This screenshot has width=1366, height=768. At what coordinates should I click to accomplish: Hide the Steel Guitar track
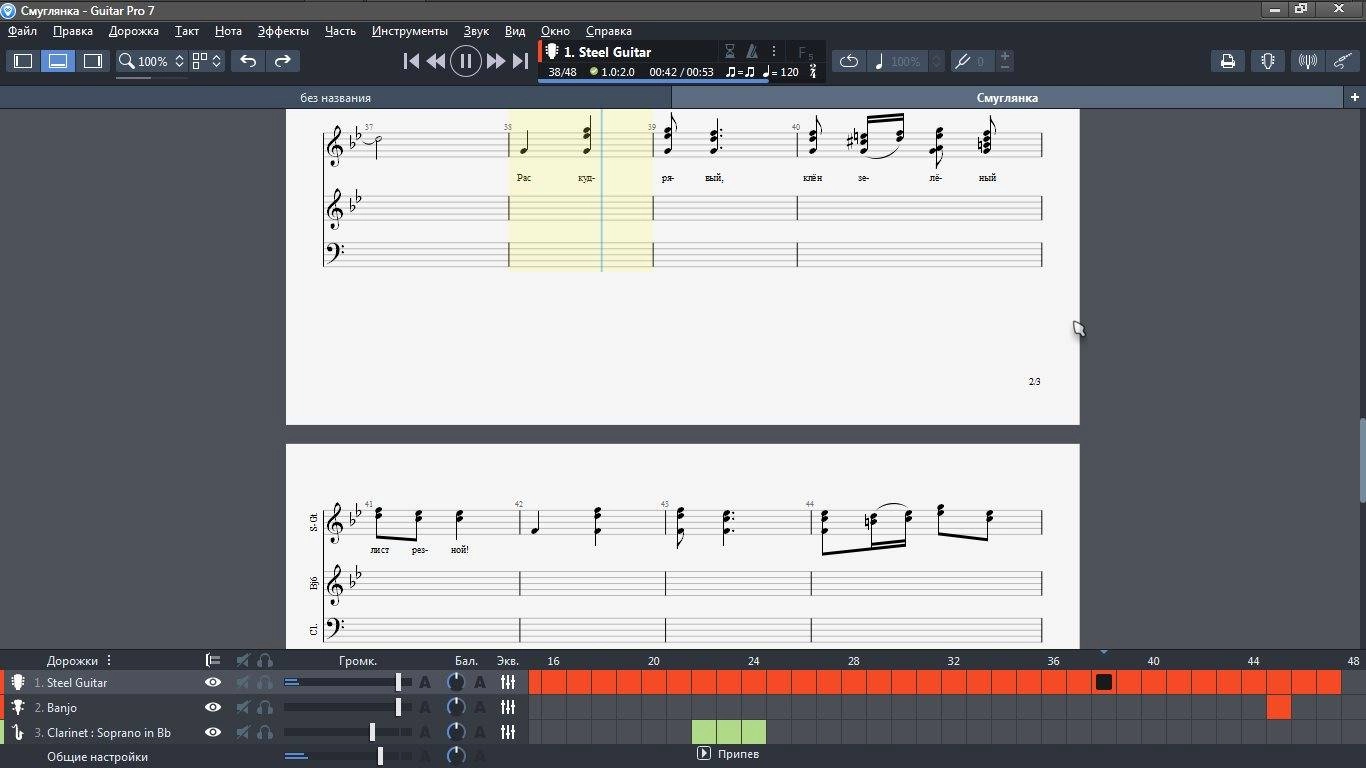tap(213, 682)
